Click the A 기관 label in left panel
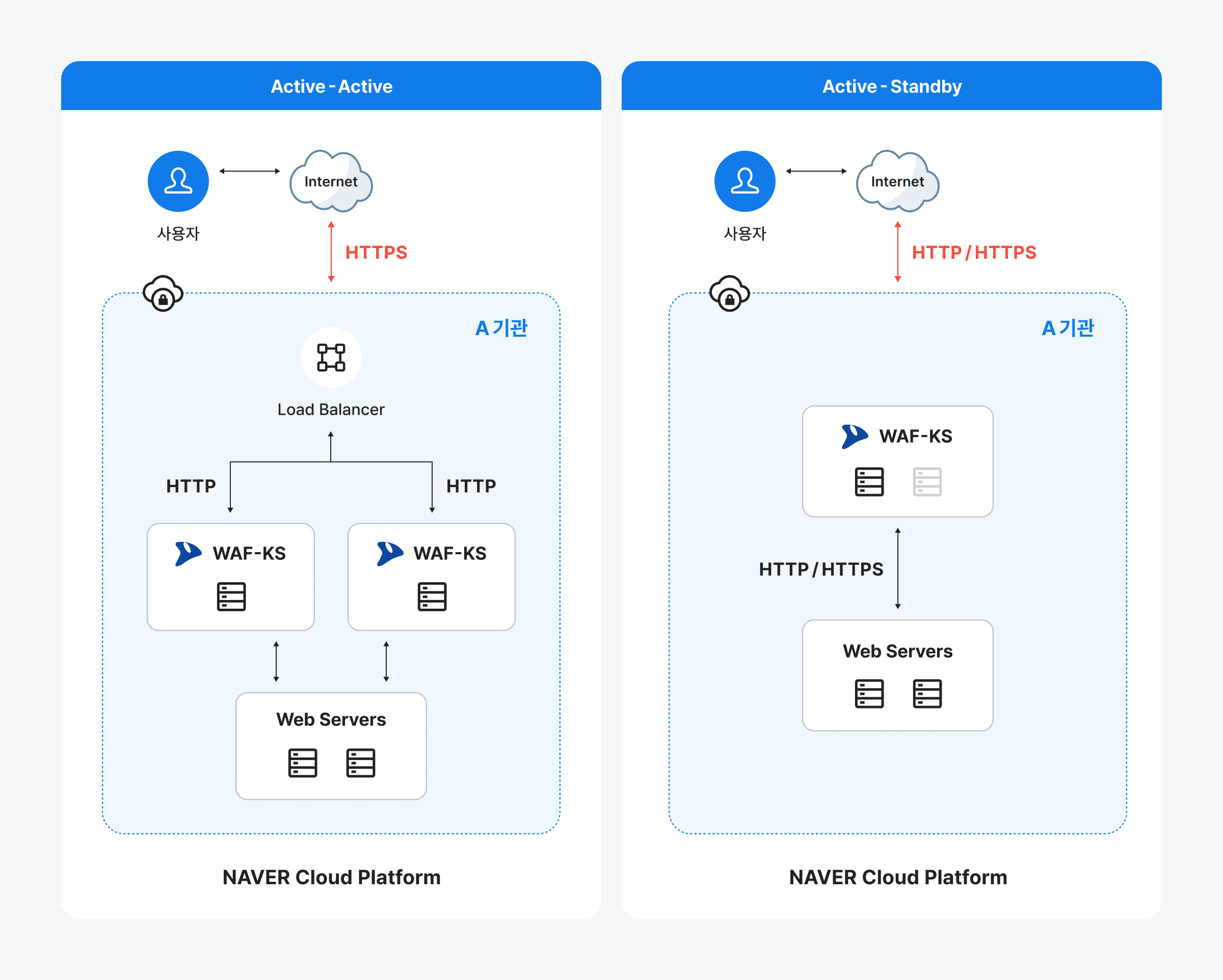The height and width of the screenshot is (980, 1223). click(x=501, y=328)
